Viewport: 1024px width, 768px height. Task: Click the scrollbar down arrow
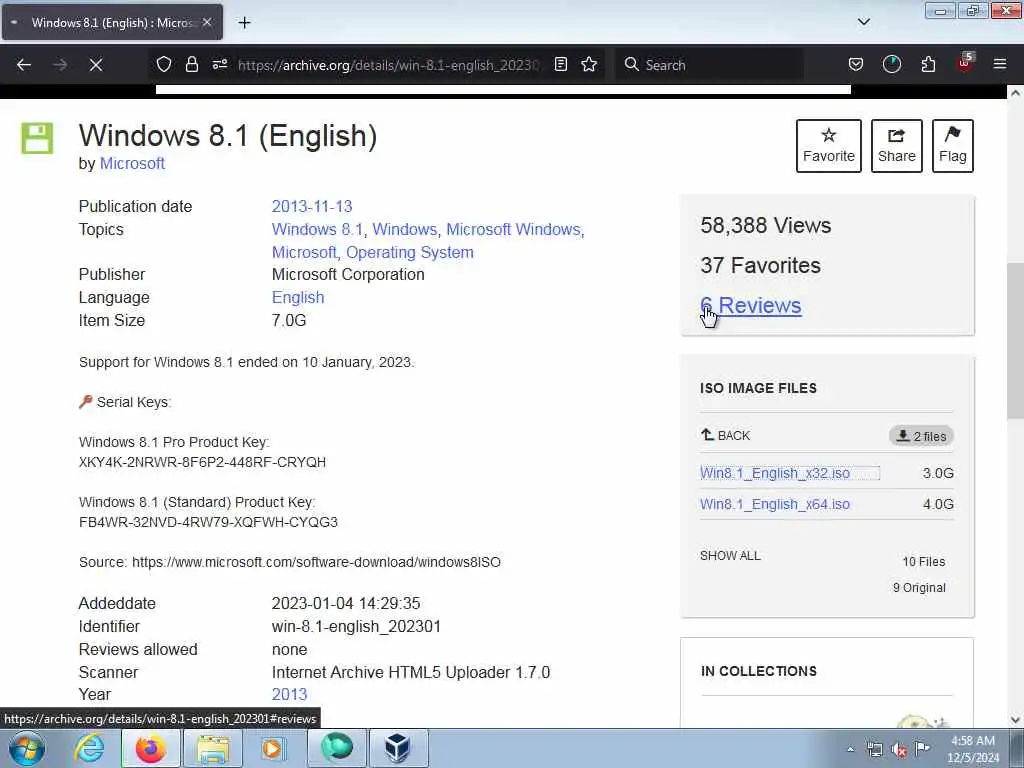click(x=1015, y=720)
